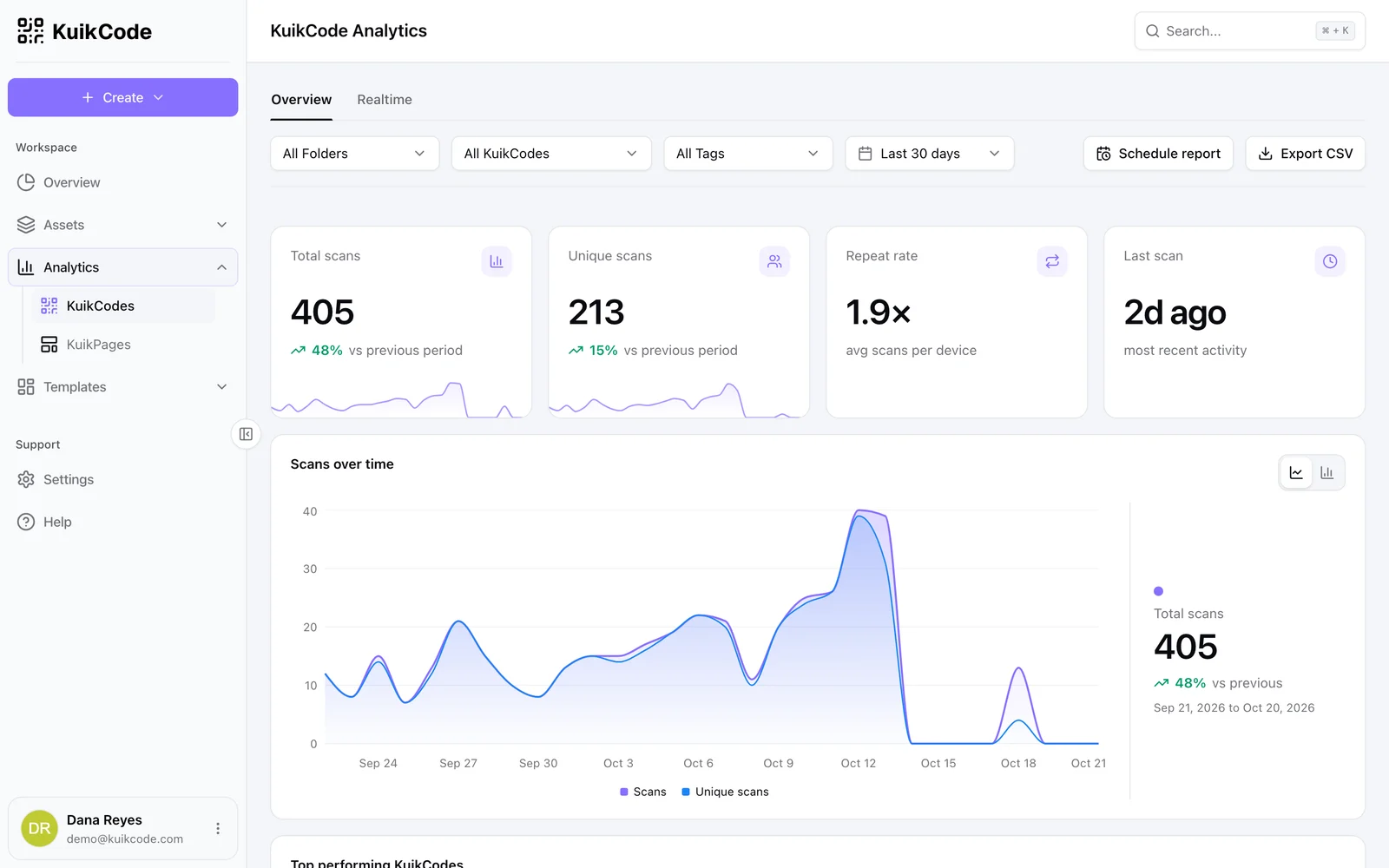Click the Schedule report button
1389x868 pixels.
pos(1158,154)
